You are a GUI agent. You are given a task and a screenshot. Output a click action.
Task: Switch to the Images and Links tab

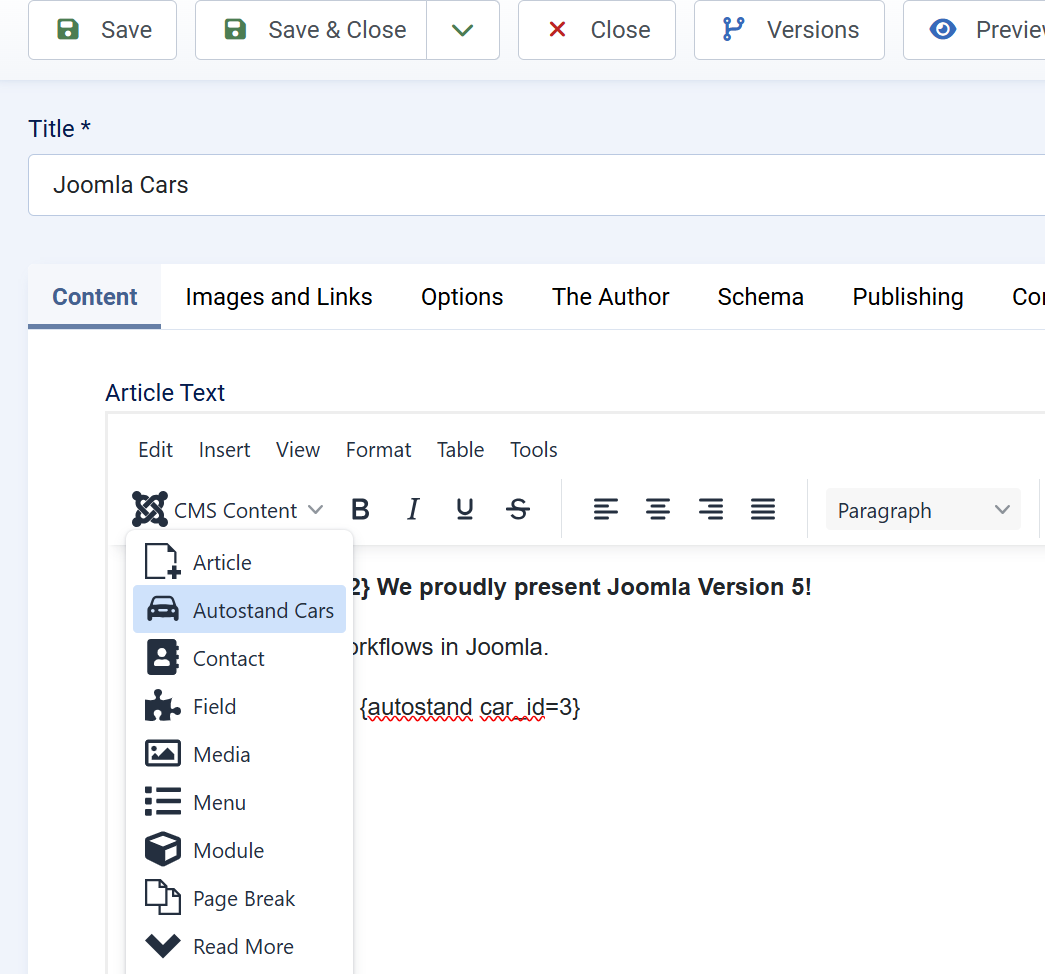[x=279, y=297]
